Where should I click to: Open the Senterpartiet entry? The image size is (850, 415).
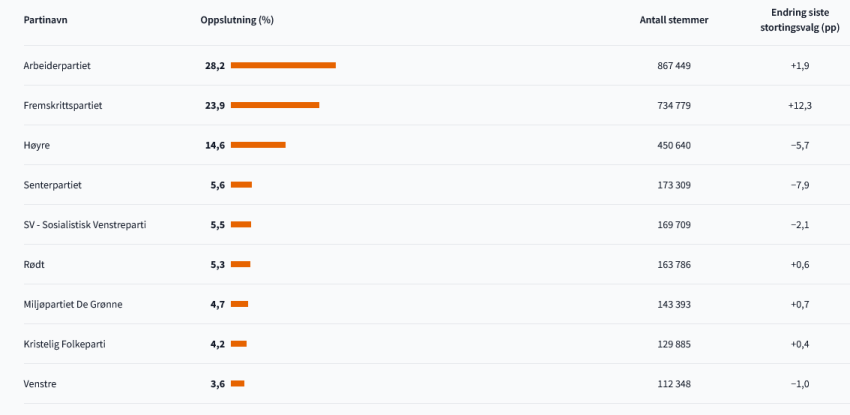coord(52,185)
